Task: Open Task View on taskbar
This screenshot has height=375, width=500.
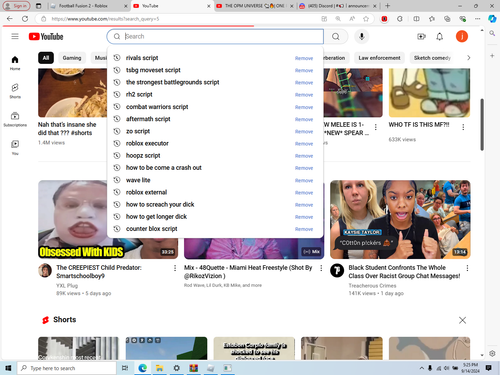Action: pyautogui.click(x=125, y=368)
